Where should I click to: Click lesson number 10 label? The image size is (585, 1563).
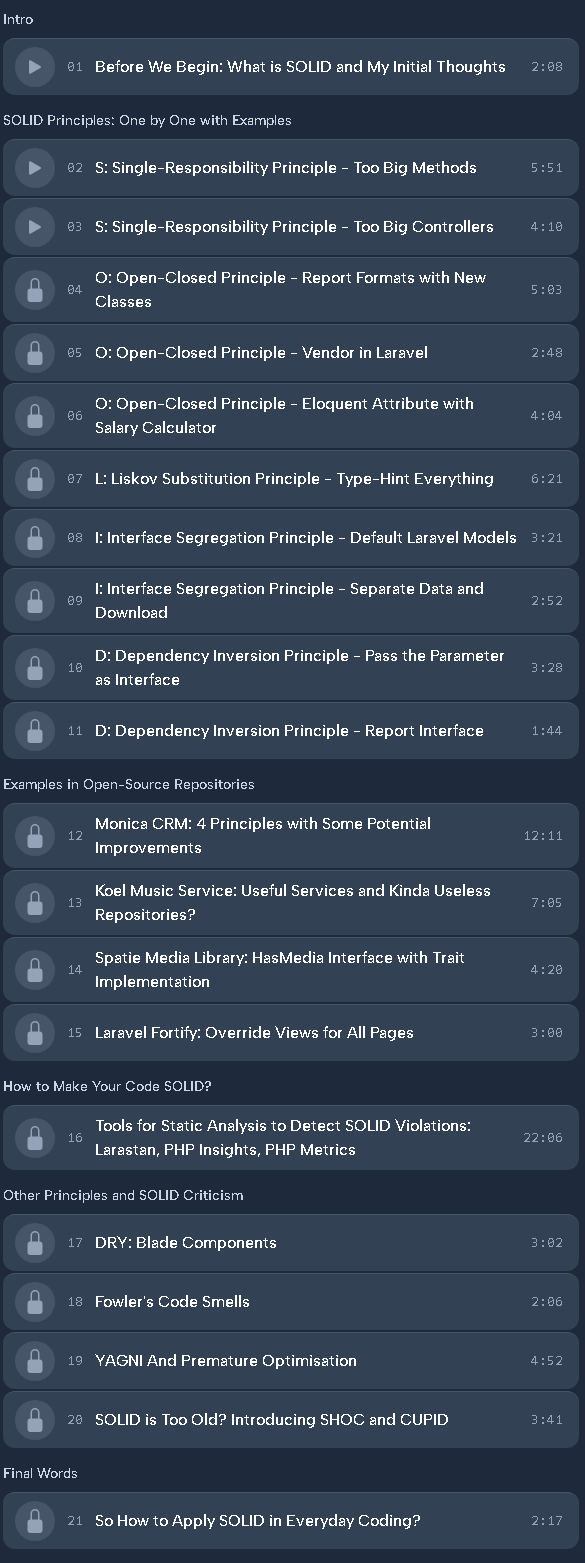[75, 668]
